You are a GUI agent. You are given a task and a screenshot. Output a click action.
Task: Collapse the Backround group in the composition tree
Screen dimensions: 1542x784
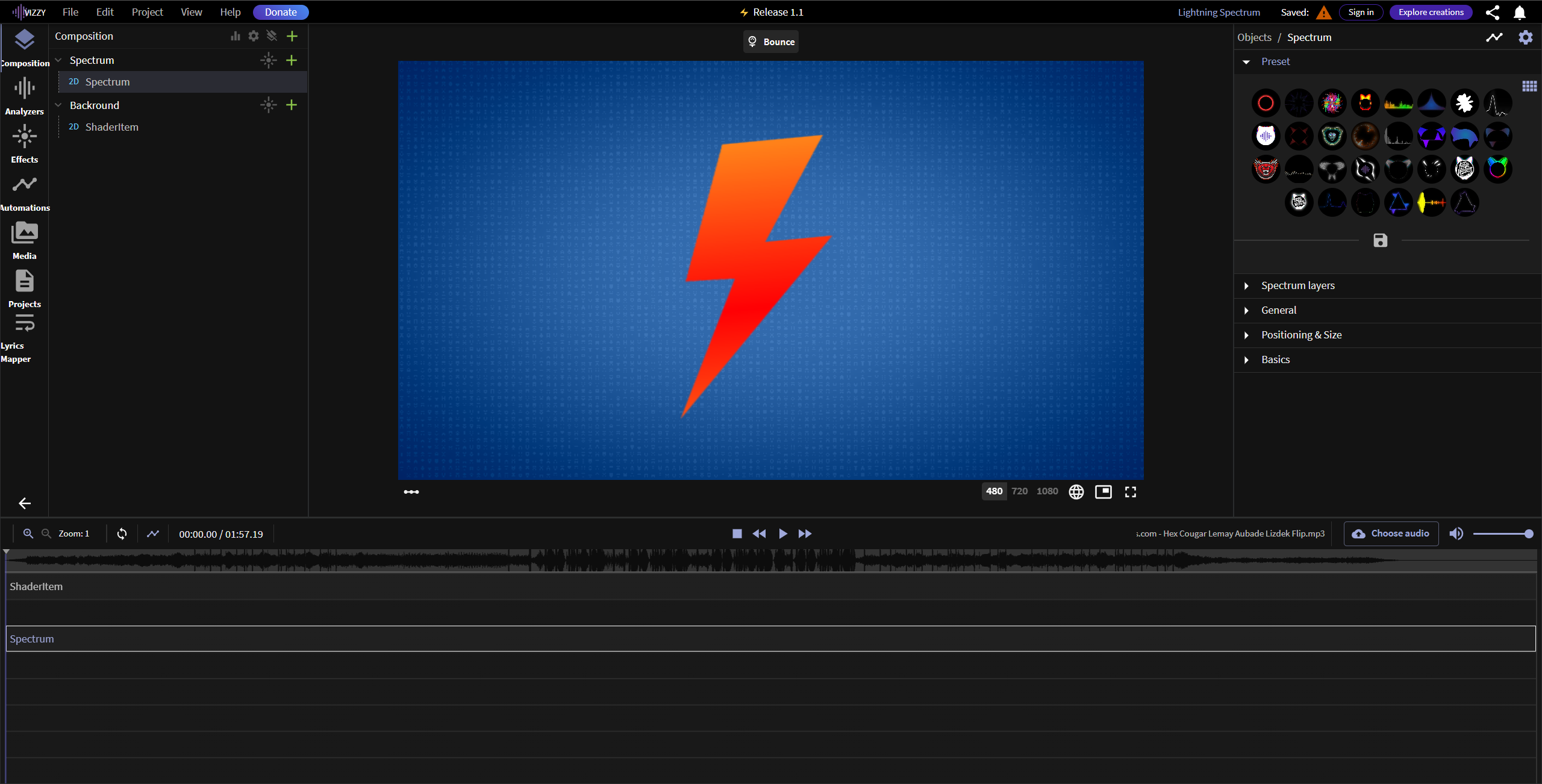(58, 105)
